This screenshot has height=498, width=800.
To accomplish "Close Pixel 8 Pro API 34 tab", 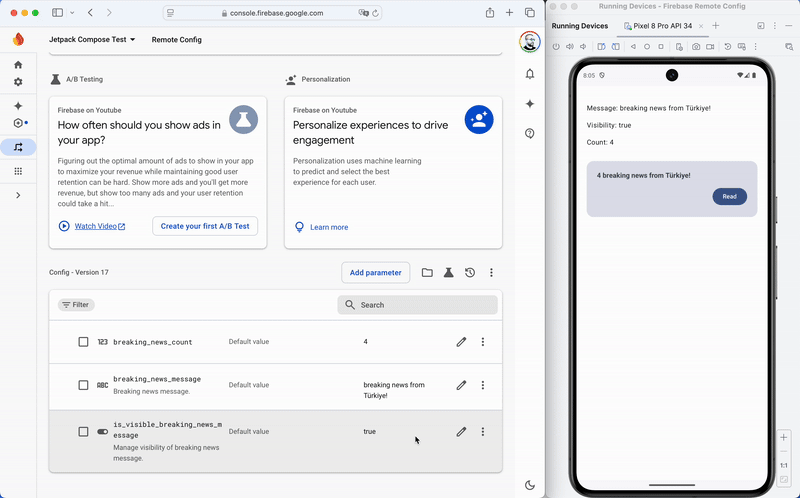I will click(x=701, y=26).
